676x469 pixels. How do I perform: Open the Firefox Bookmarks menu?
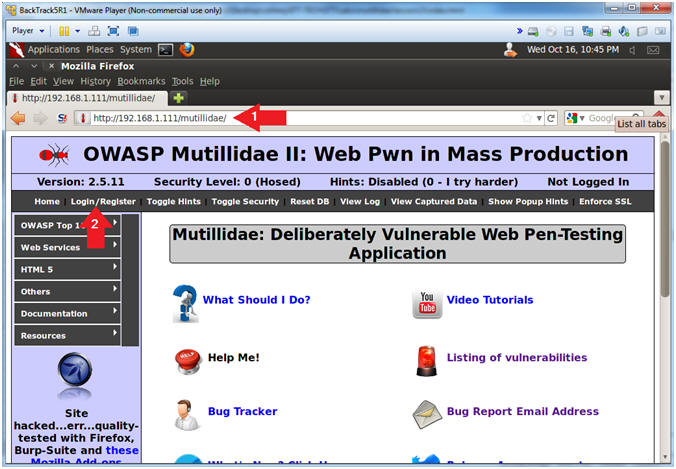[x=141, y=81]
